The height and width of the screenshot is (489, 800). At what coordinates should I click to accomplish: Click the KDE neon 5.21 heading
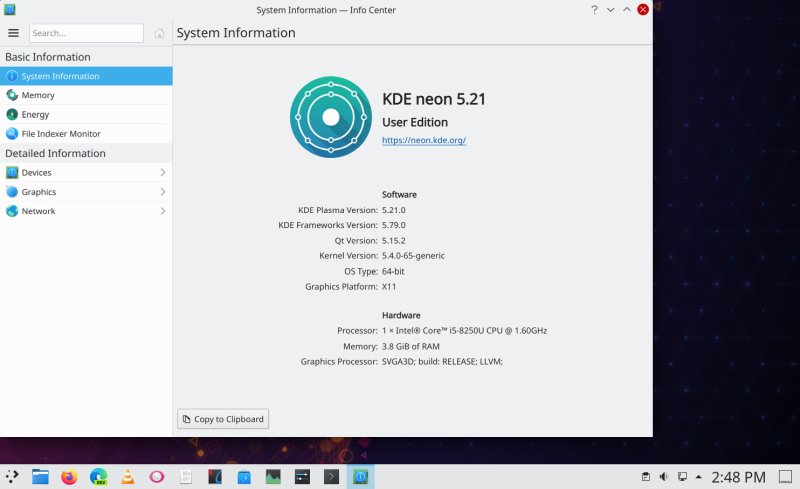(434, 99)
